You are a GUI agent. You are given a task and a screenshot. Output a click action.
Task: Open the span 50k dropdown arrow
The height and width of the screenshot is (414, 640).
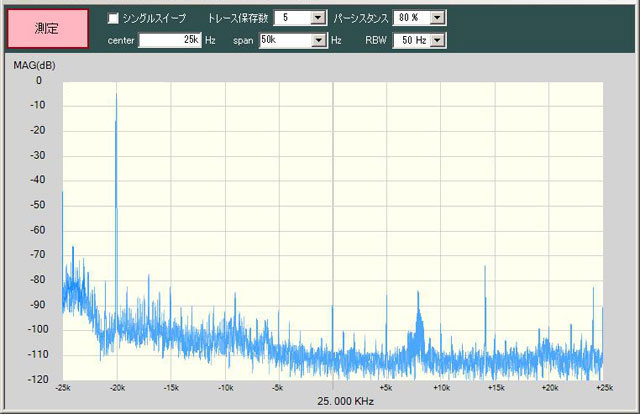(x=319, y=40)
